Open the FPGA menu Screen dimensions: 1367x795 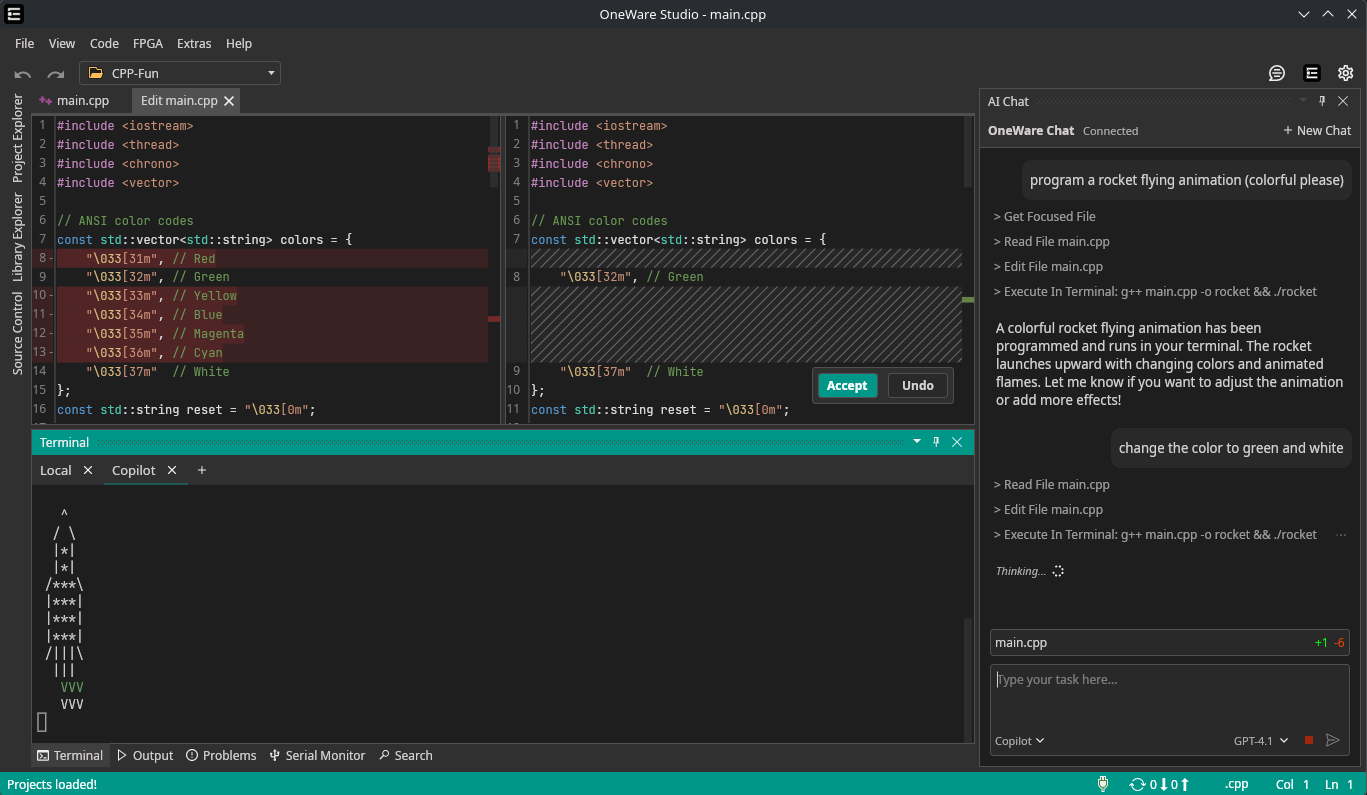[147, 43]
